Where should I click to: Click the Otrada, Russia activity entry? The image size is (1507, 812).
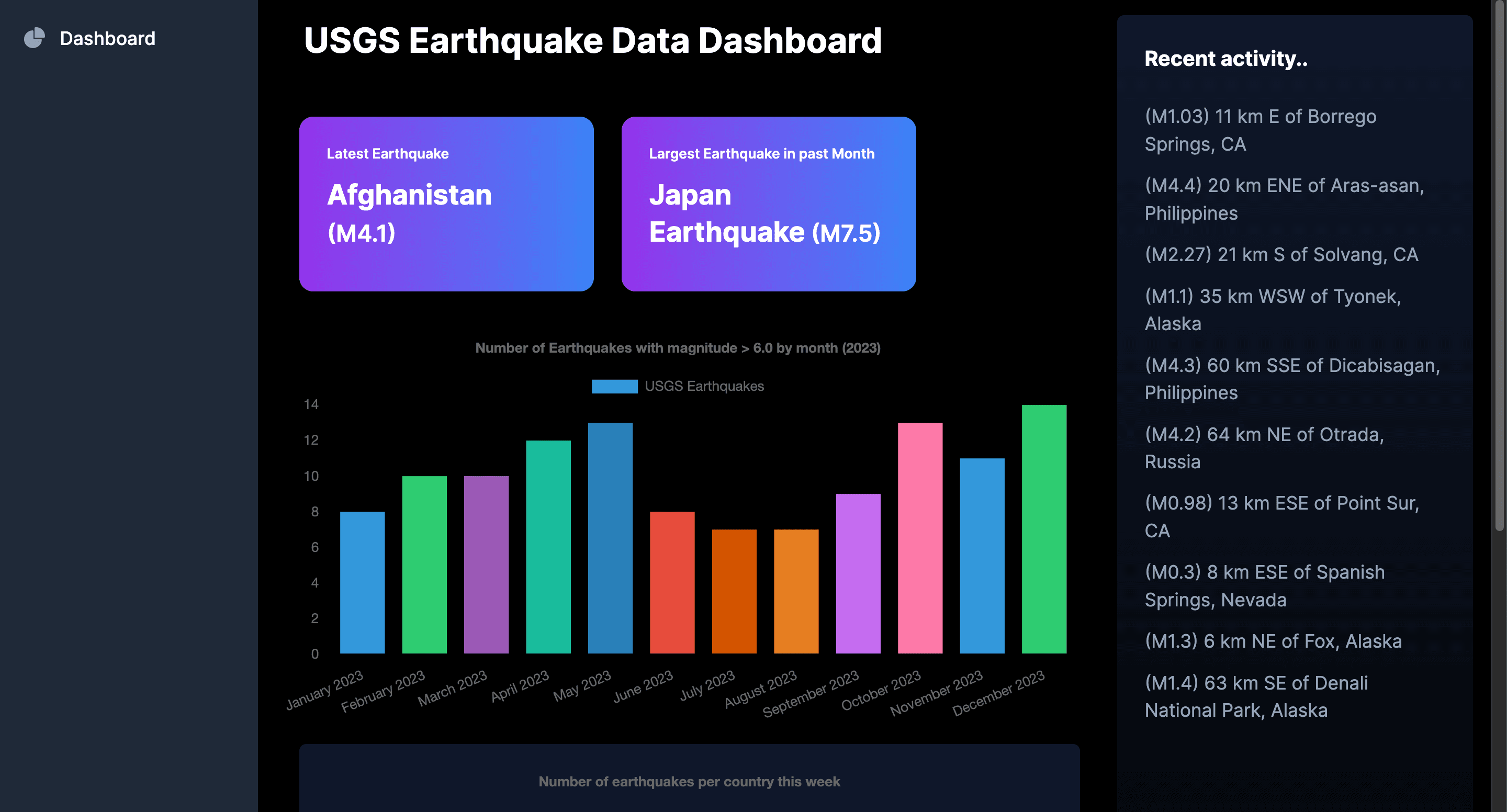[1264, 447]
